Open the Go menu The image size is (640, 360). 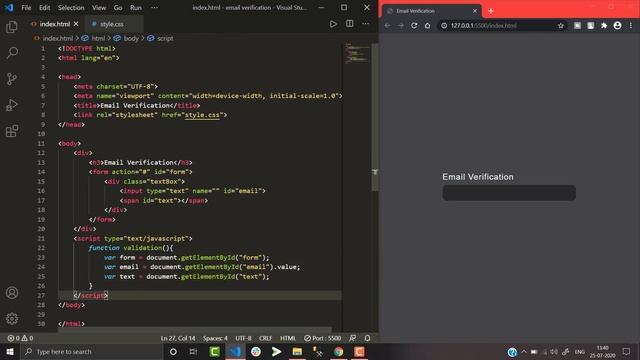pyautogui.click(x=118, y=7)
